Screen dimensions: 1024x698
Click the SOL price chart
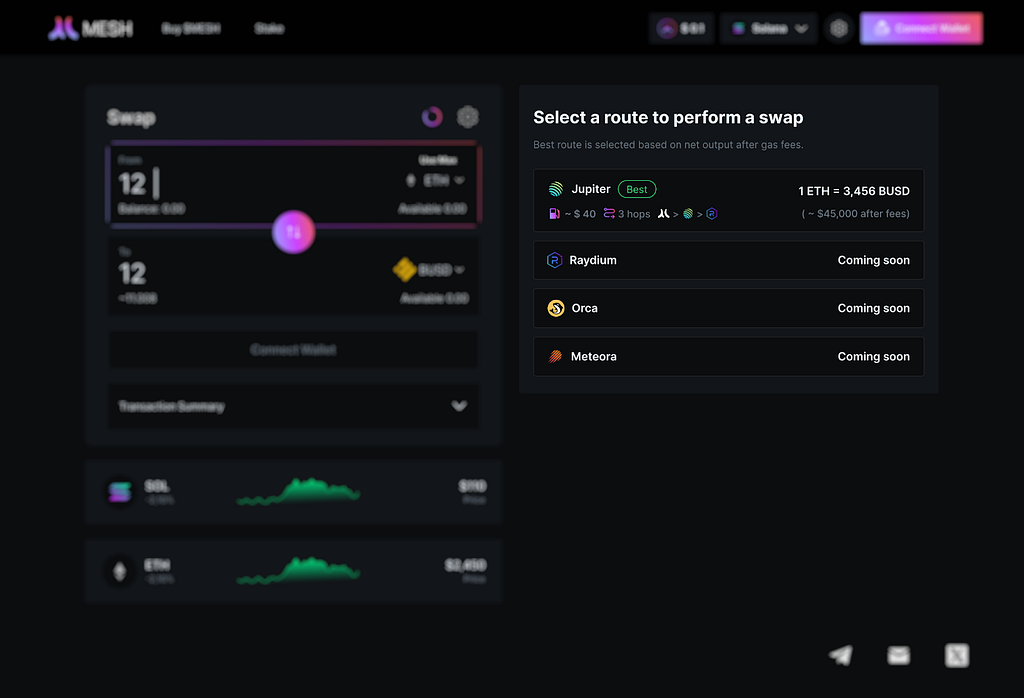298,492
